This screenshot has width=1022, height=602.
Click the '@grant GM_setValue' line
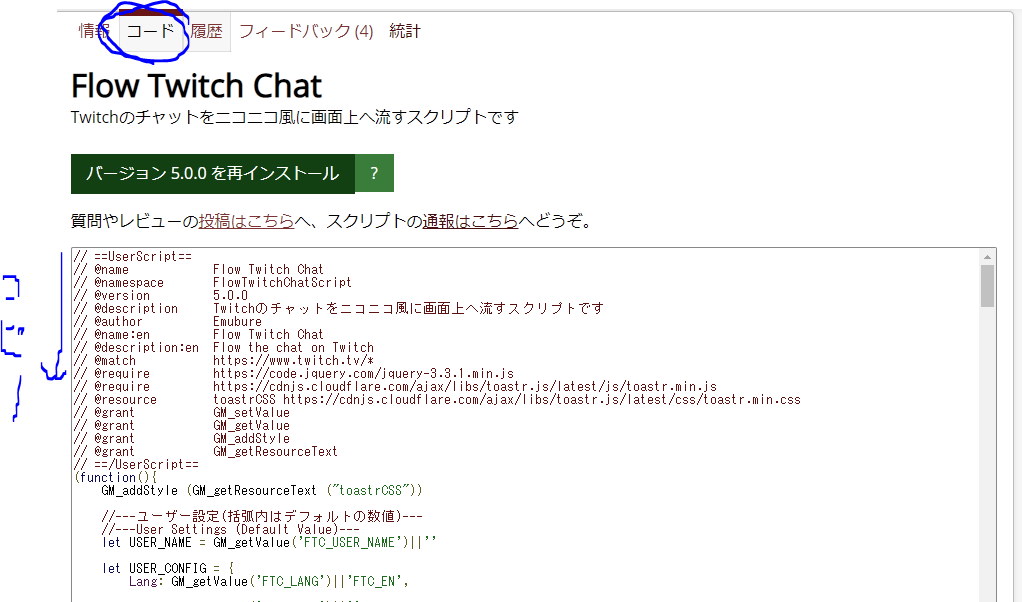pos(182,413)
